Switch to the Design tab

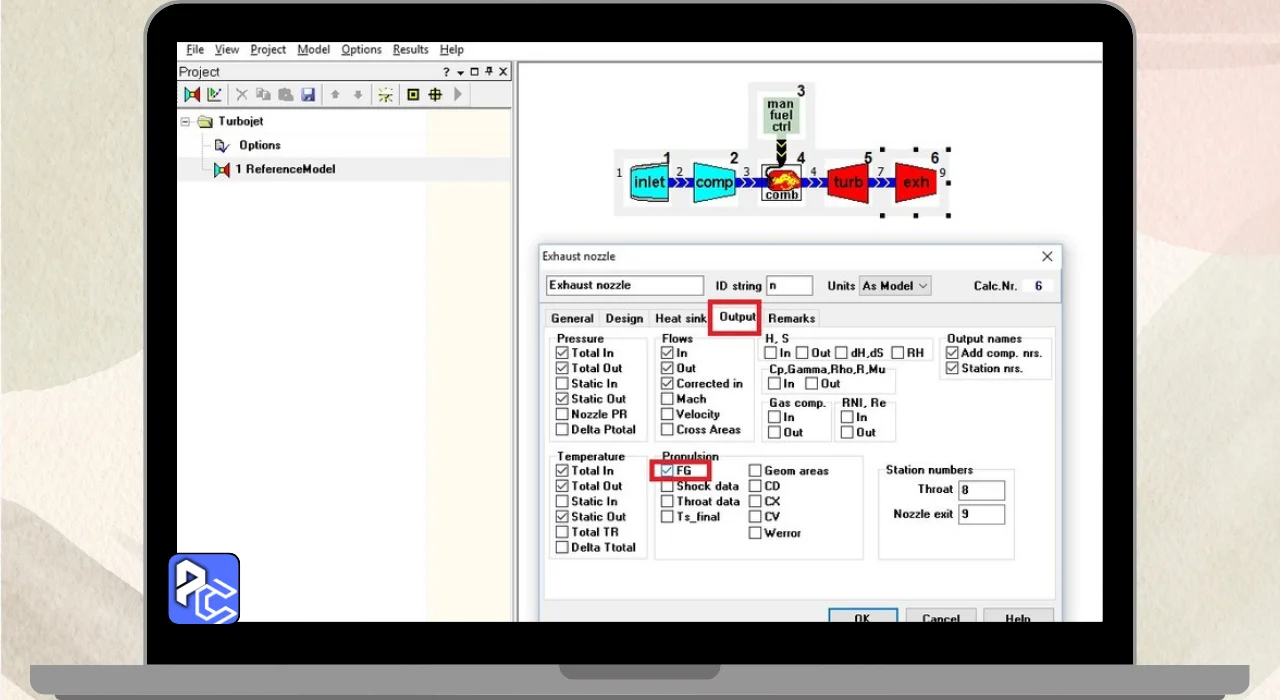click(624, 318)
